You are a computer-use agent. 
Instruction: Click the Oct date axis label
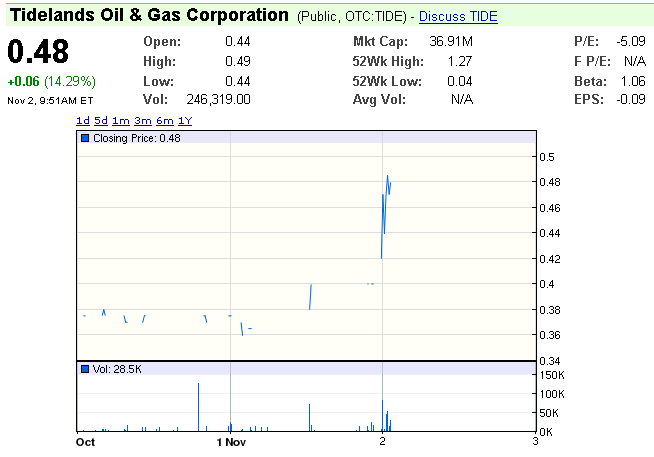(x=86, y=442)
